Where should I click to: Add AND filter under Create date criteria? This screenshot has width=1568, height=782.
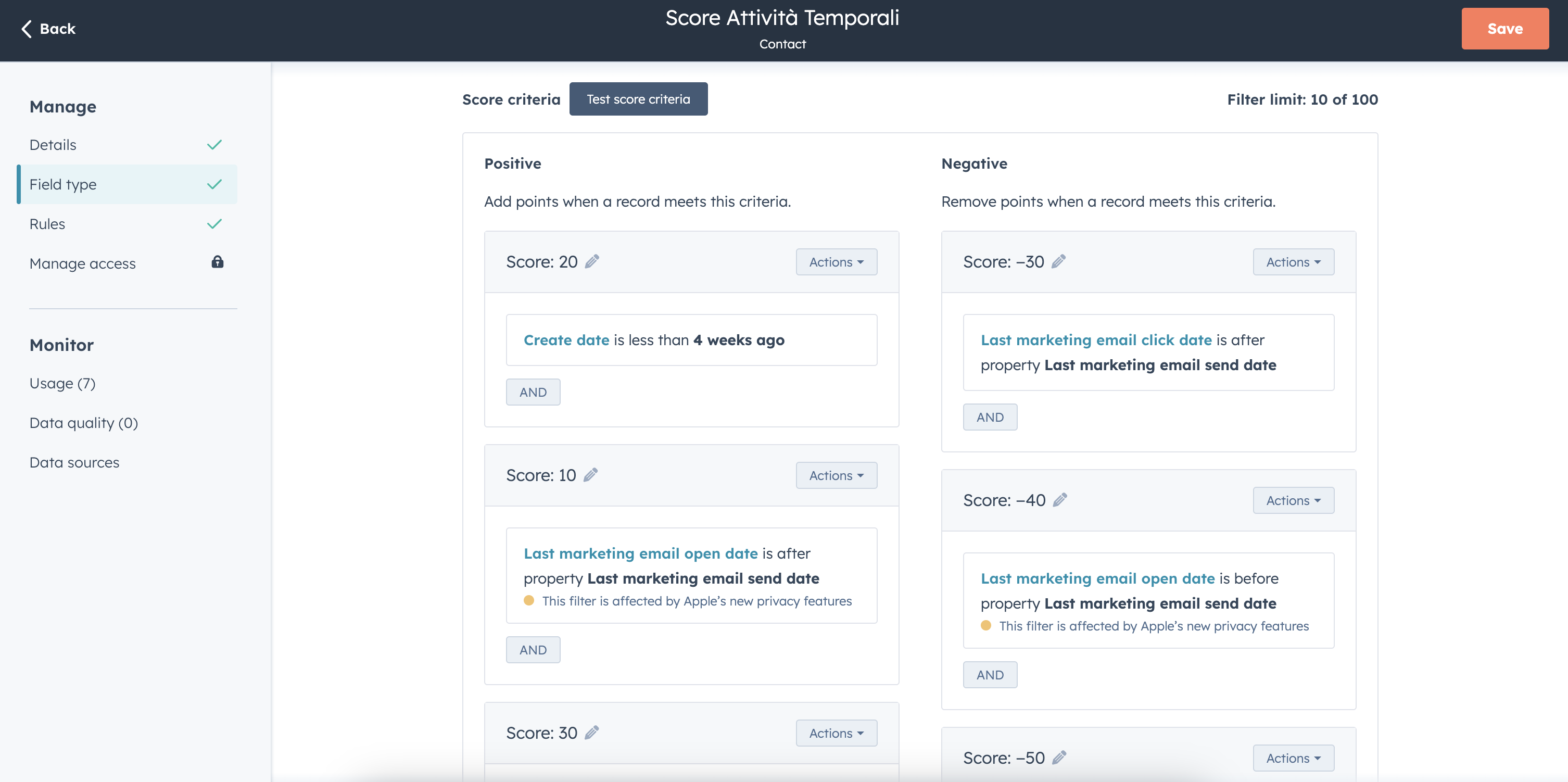point(533,392)
